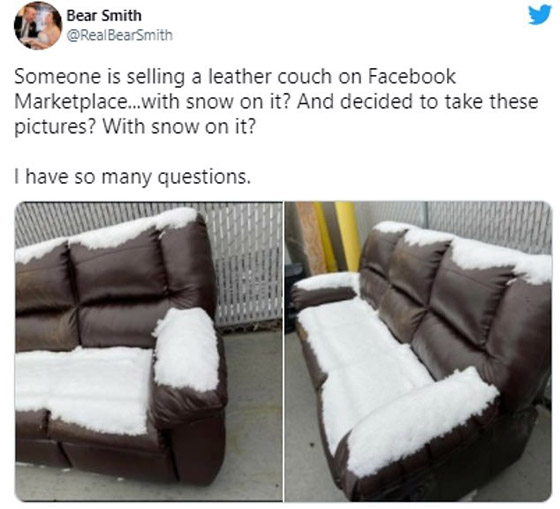
Task: Click the word Marketplace in the tweet
Action: tap(69, 102)
